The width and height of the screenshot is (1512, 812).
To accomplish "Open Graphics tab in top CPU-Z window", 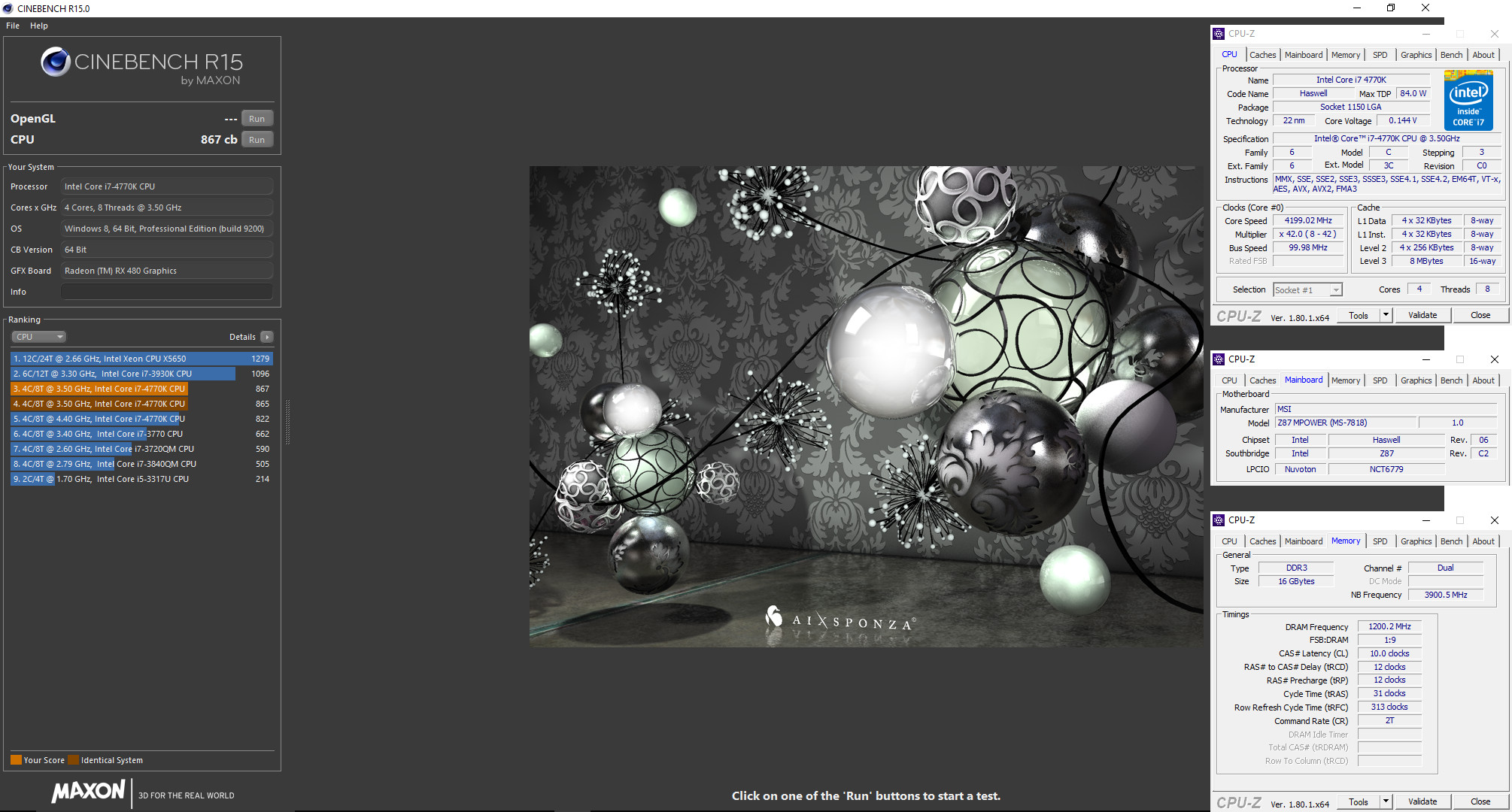I will click(1416, 55).
